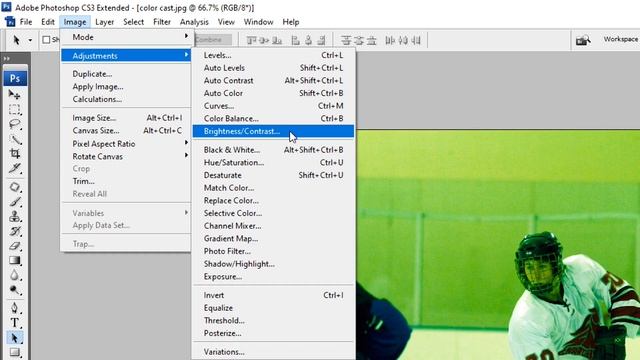Choose Color Balance in the Adjustments submenu

pos(273,118)
